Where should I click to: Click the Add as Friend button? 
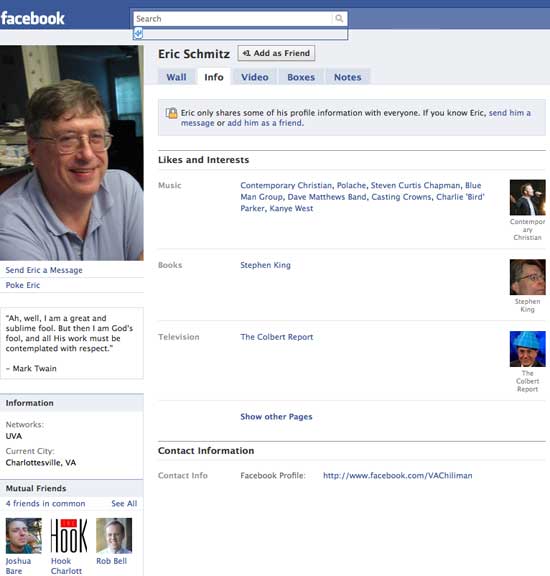pos(276,53)
